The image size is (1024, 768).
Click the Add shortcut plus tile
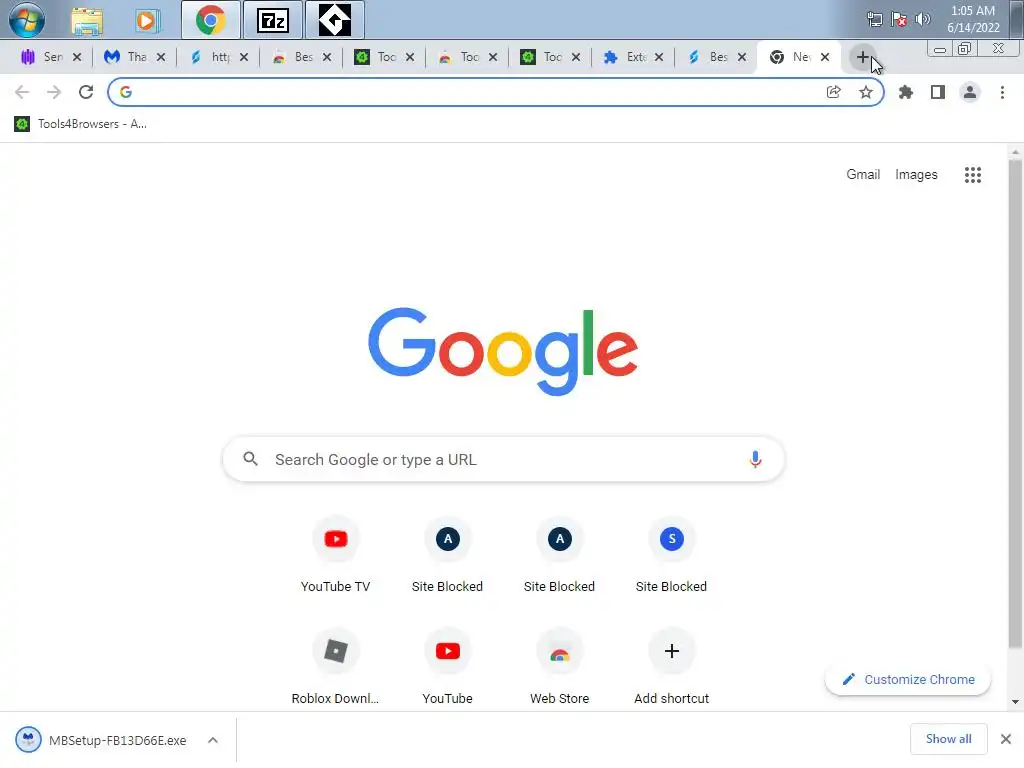pyautogui.click(x=671, y=667)
